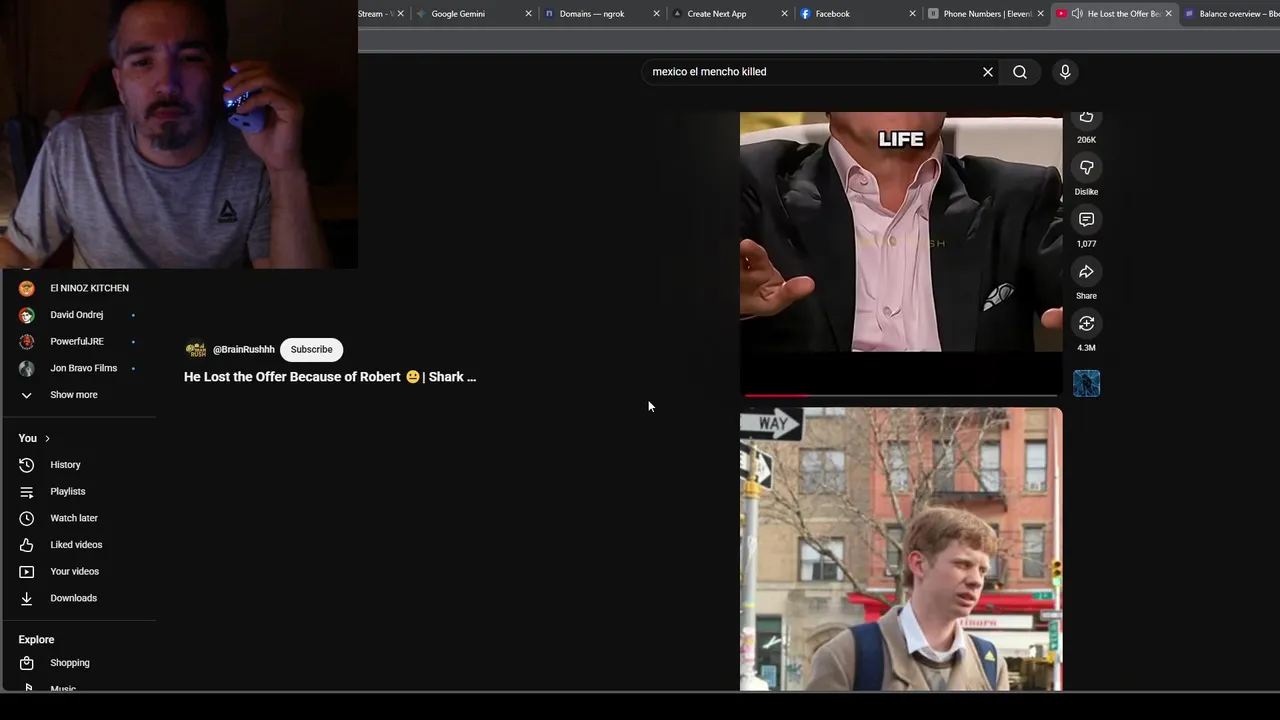This screenshot has height=720, width=1280.
Task: Open the @BrainRushhh channel link
Action: click(243, 350)
